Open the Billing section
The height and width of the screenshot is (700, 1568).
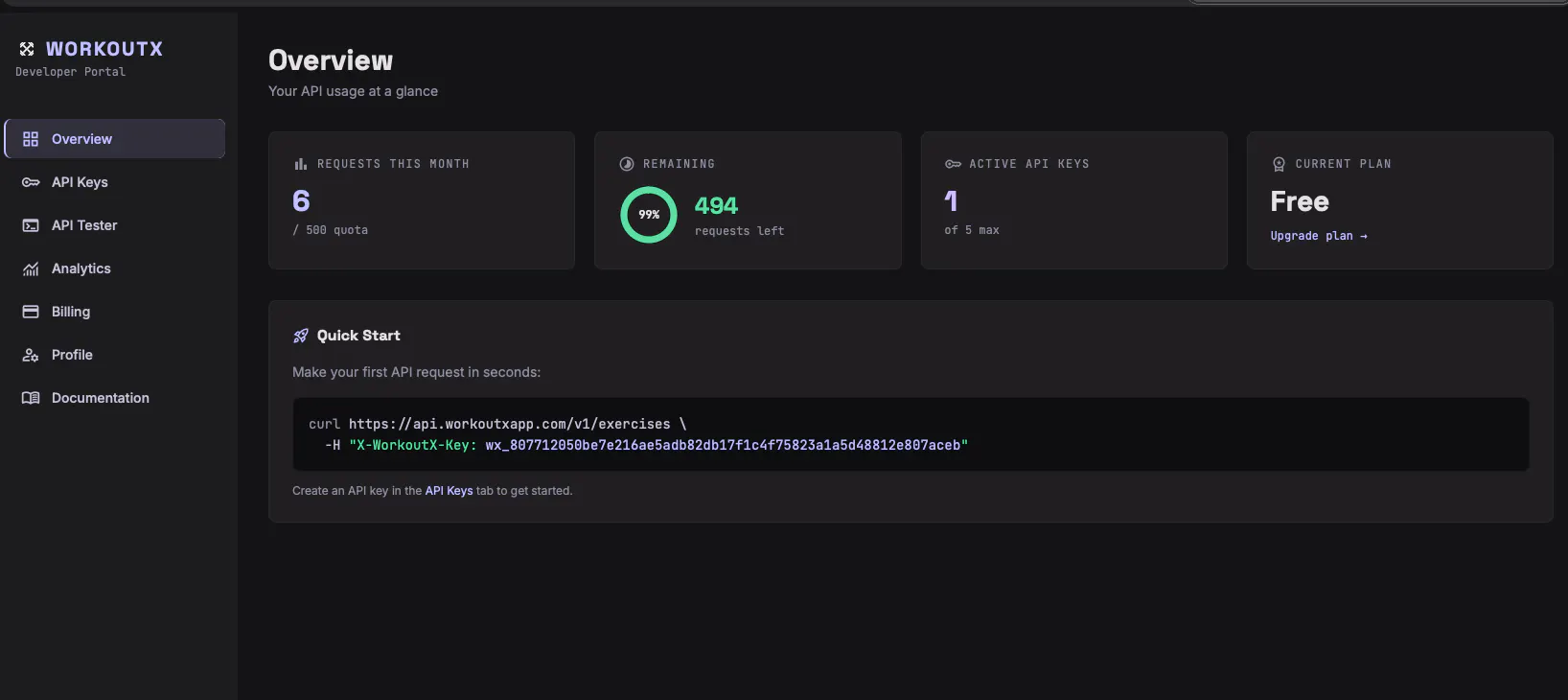click(x=115, y=312)
